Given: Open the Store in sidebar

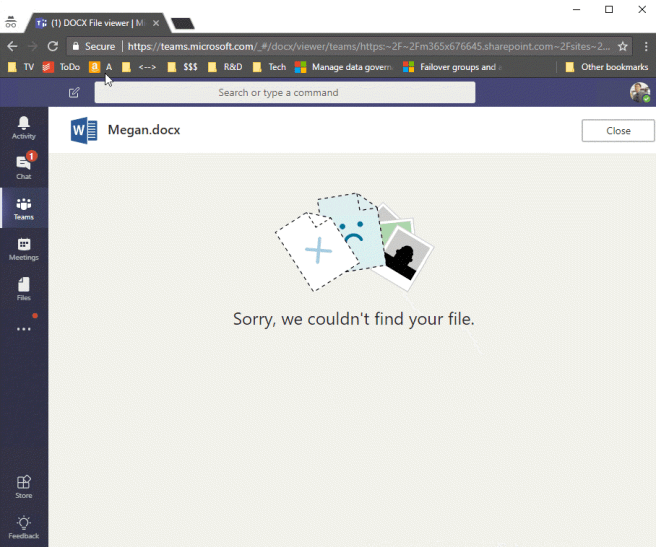Looking at the screenshot, I should 24,487.
